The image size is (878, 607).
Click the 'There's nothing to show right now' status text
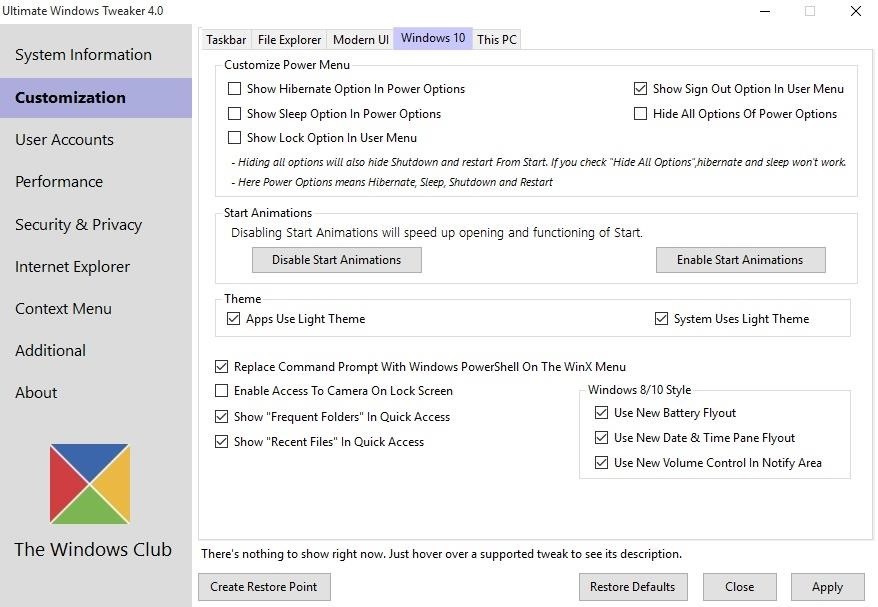point(441,554)
